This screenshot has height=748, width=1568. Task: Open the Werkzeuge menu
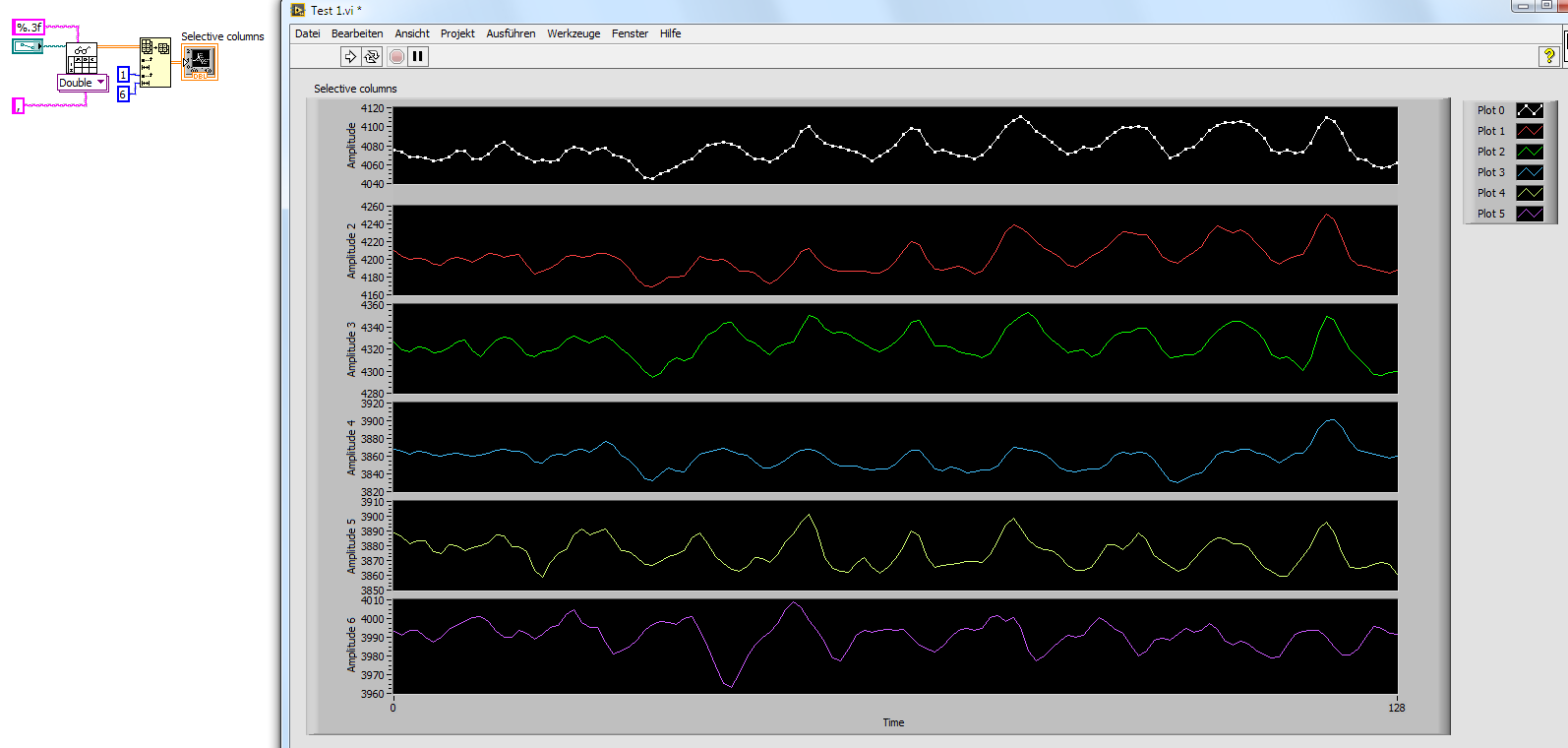[573, 33]
